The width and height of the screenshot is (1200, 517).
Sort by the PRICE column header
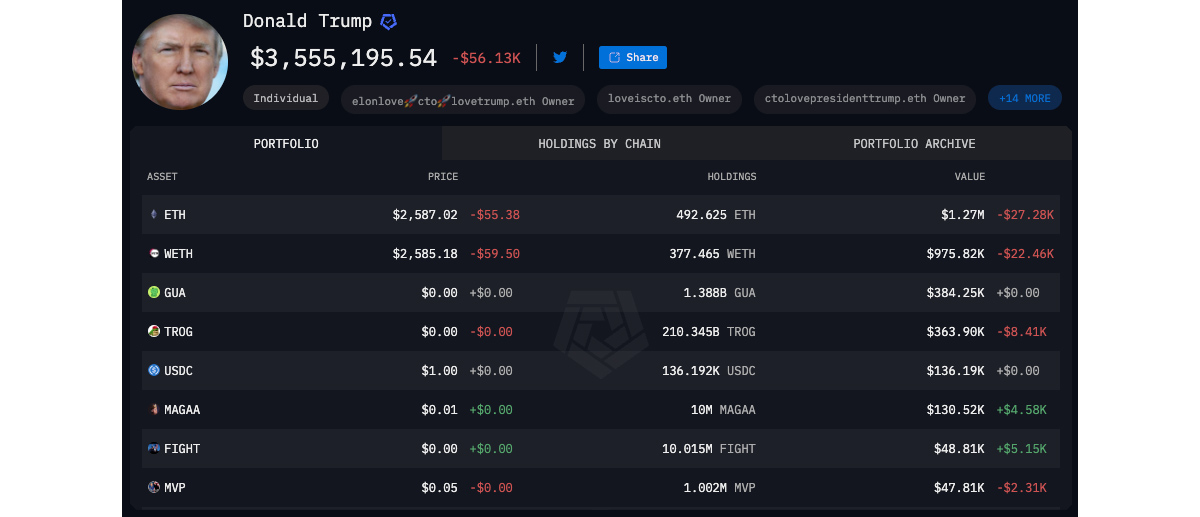(x=443, y=177)
